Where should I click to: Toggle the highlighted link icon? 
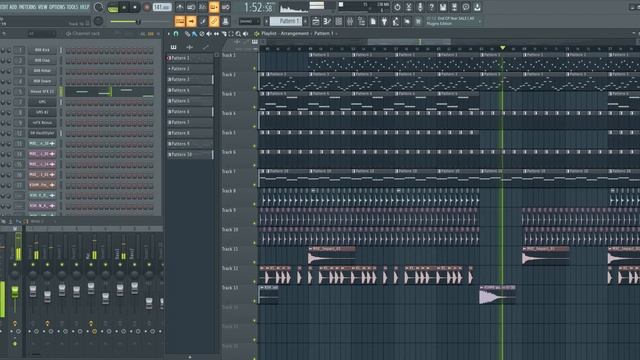[x=214, y=21]
